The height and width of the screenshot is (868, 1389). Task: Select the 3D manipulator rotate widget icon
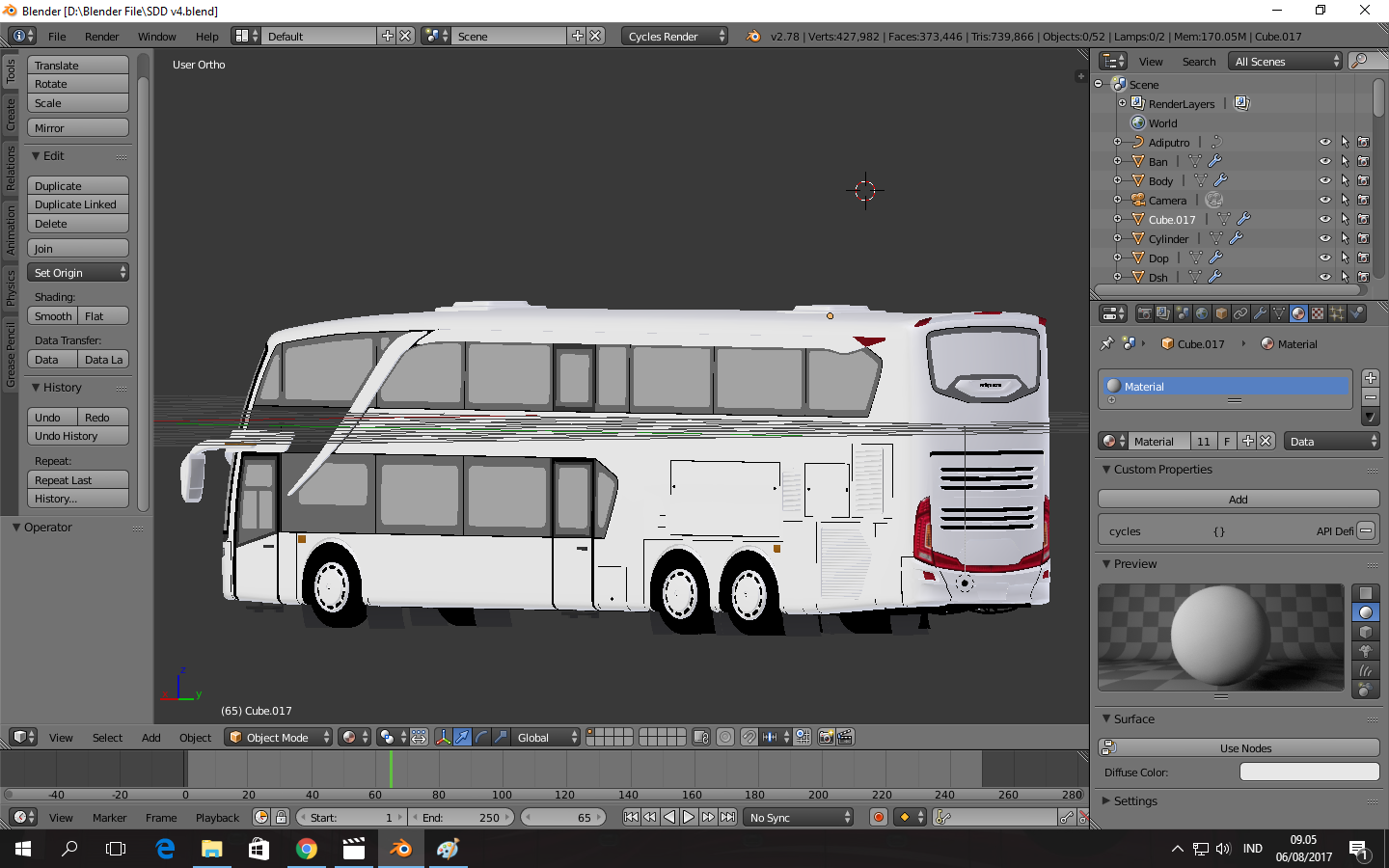[x=481, y=738]
